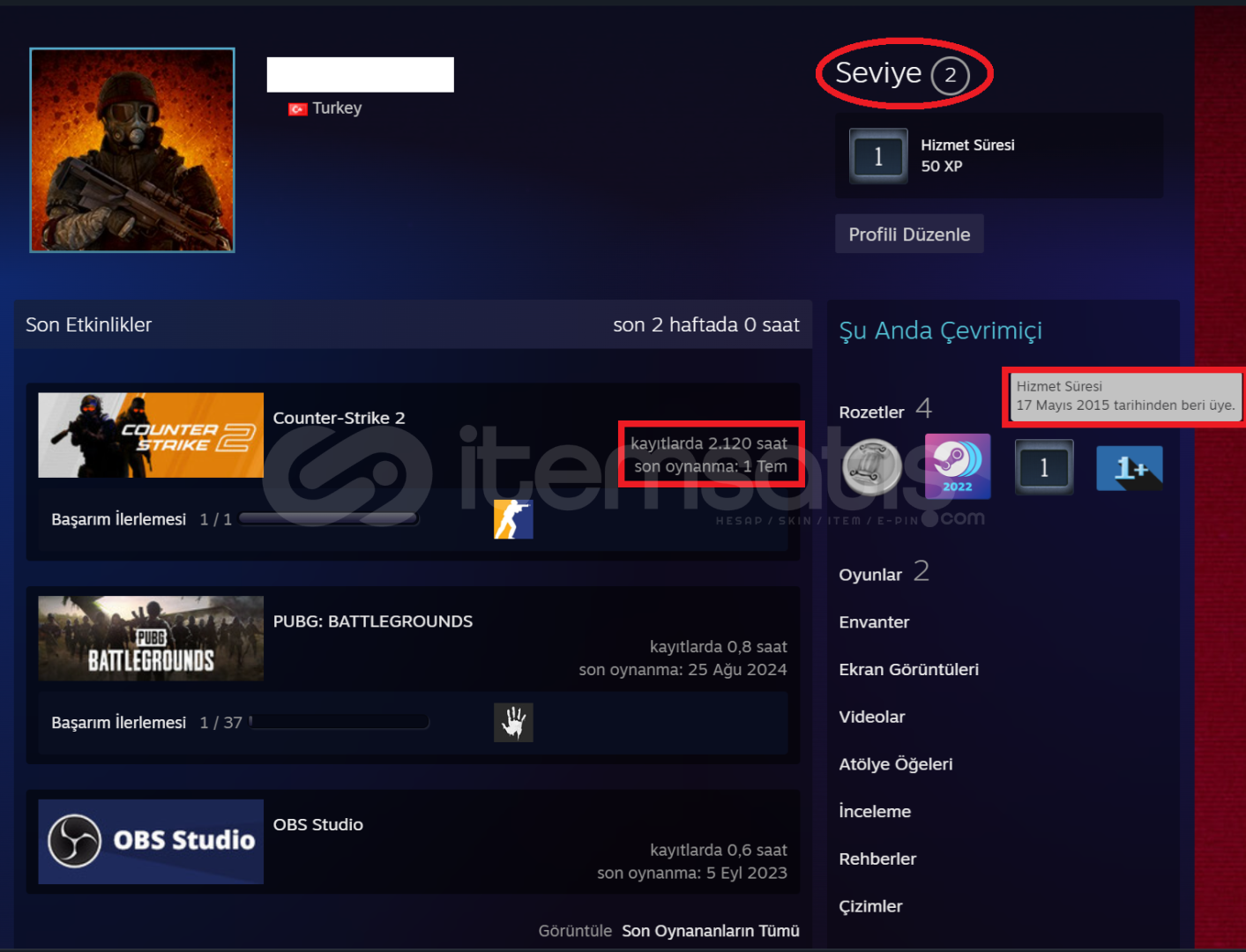The height and width of the screenshot is (952, 1246).
Task: Click the blue 1+ game collector badge
Action: [x=1130, y=468]
